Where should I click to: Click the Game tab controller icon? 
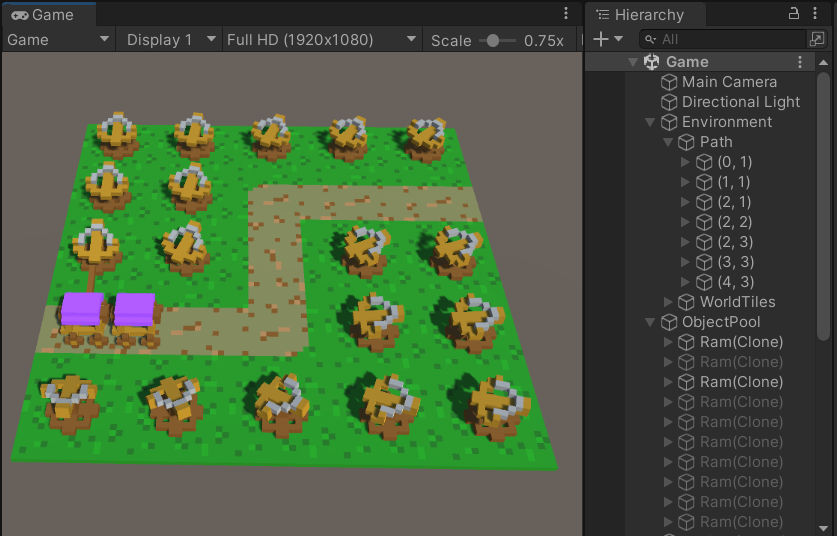click(20, 15)
